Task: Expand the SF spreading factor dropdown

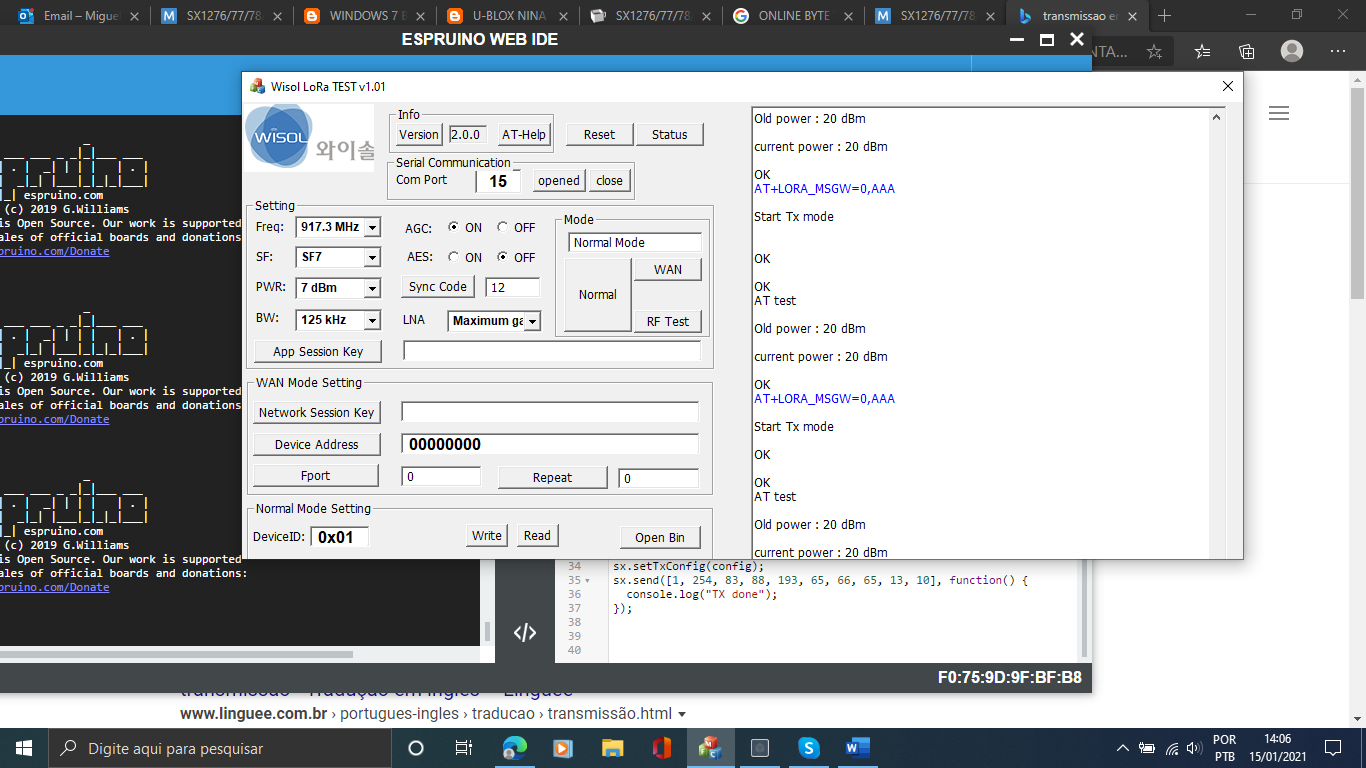Action: coord(373,258)
